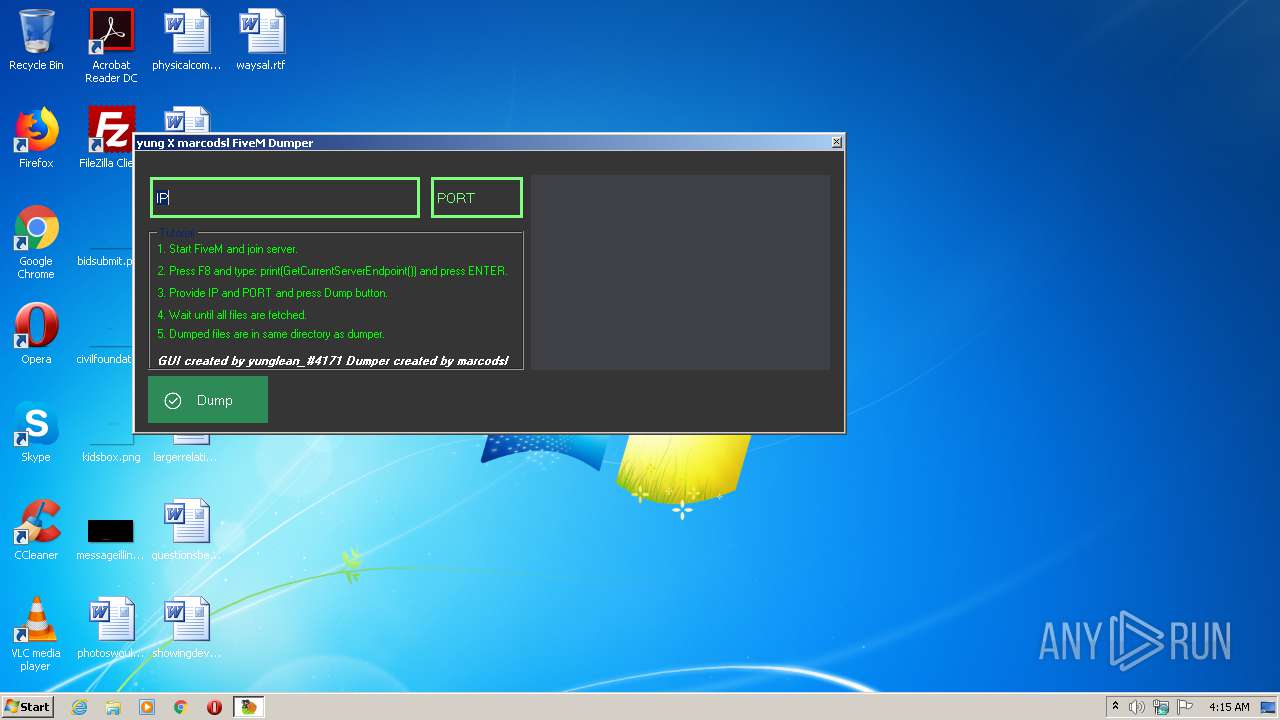This screenshot has height=720, width=1280.
Task: Click the green Dump button
Action: coord(208,400)
